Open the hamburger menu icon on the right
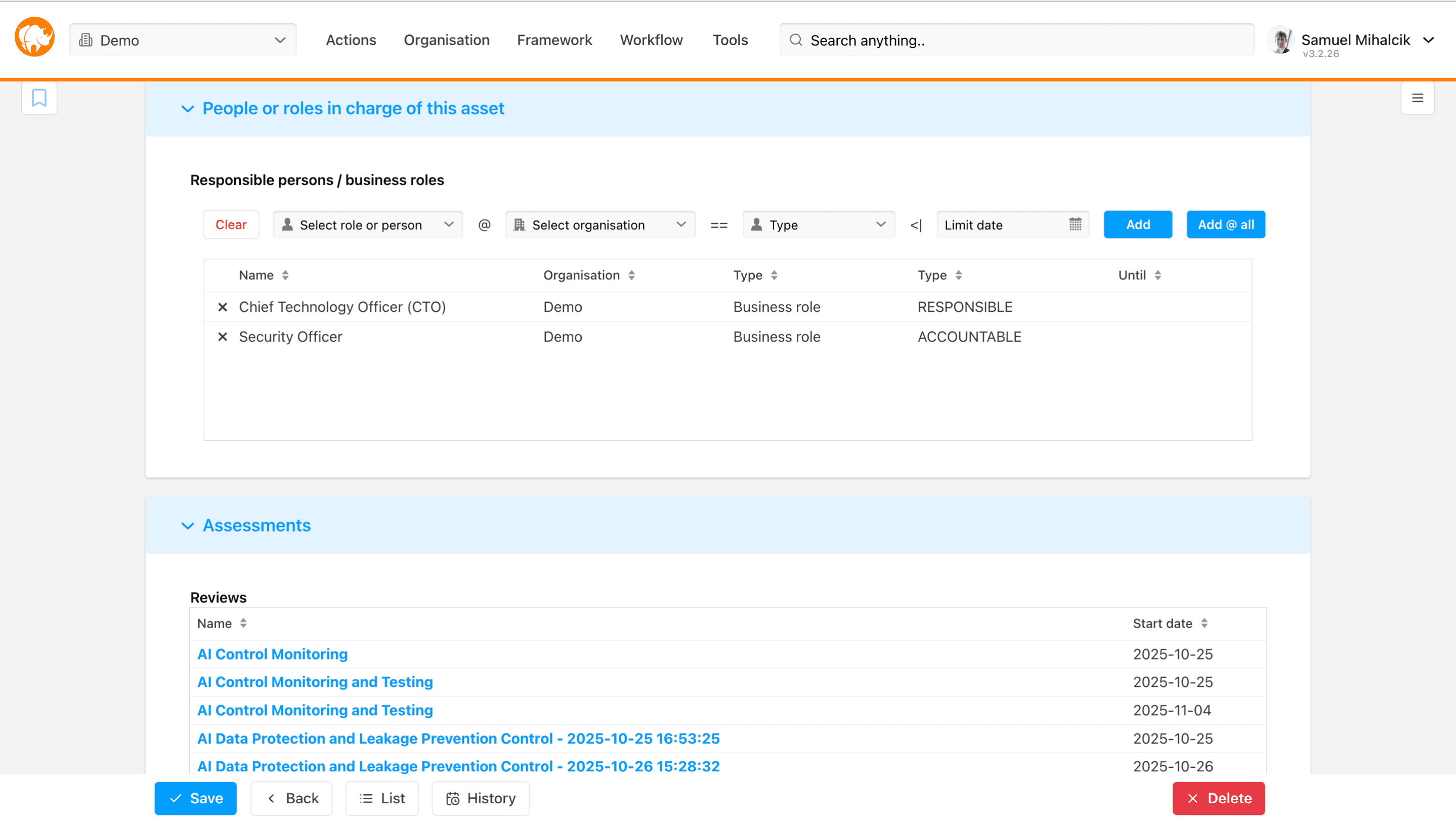This screenshot has width=1456, height=822. coord(1417,98)
